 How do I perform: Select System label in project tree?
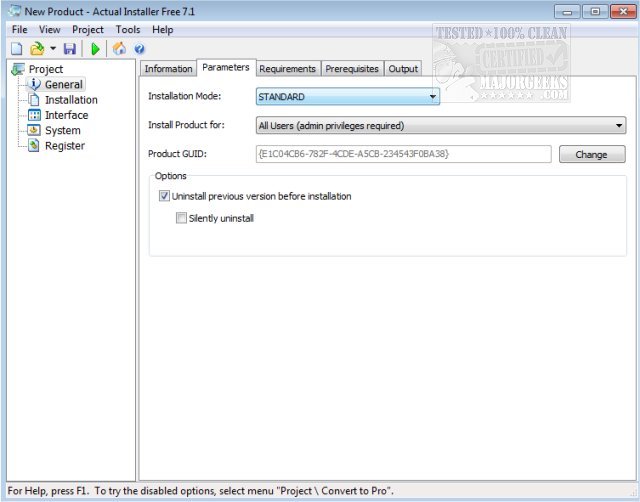(x=63, y=131)
